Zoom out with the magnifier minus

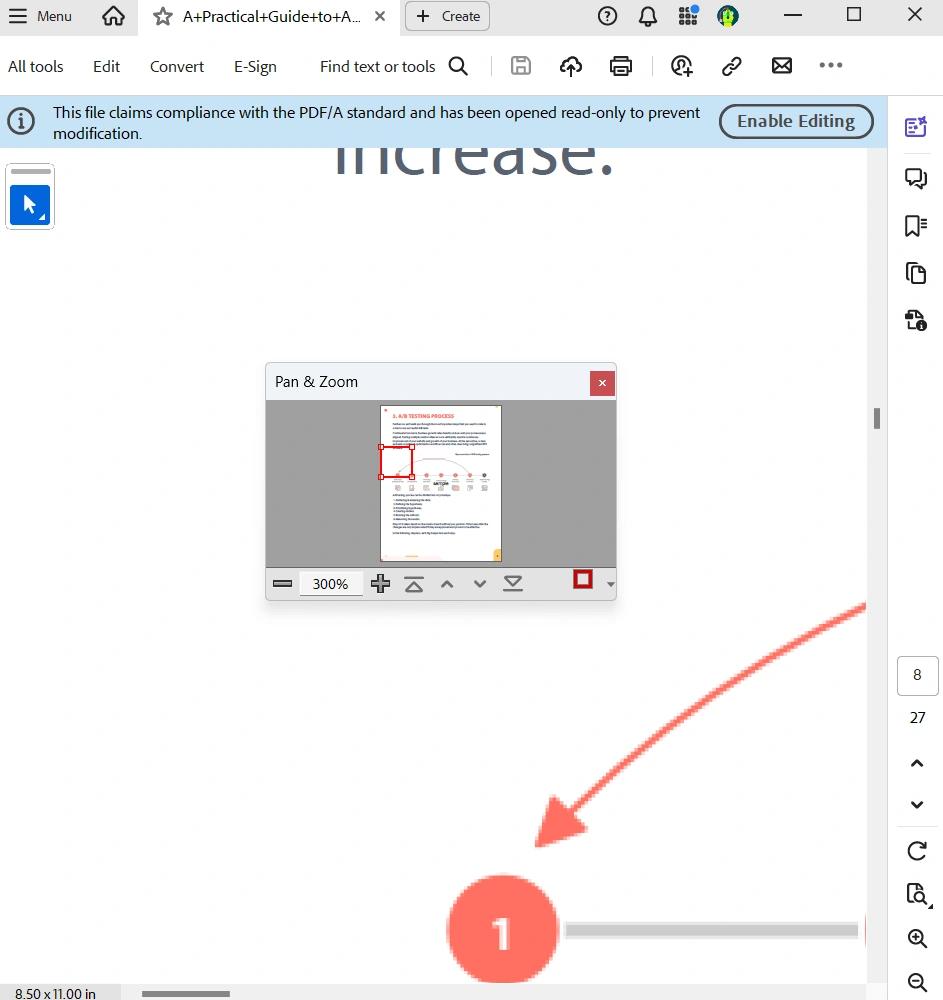[x=917, y=982]
